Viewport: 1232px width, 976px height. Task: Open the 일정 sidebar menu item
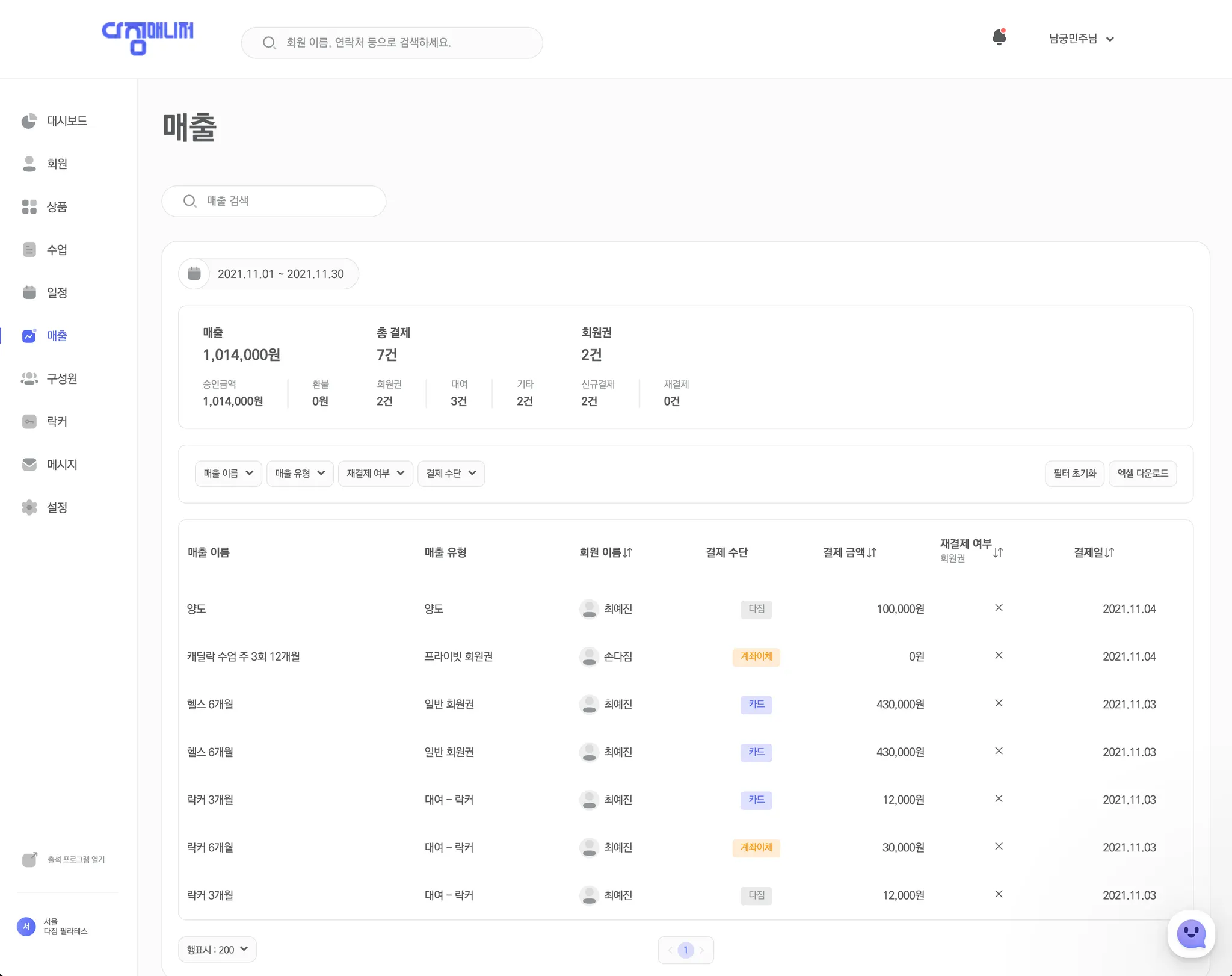[57, 293]
